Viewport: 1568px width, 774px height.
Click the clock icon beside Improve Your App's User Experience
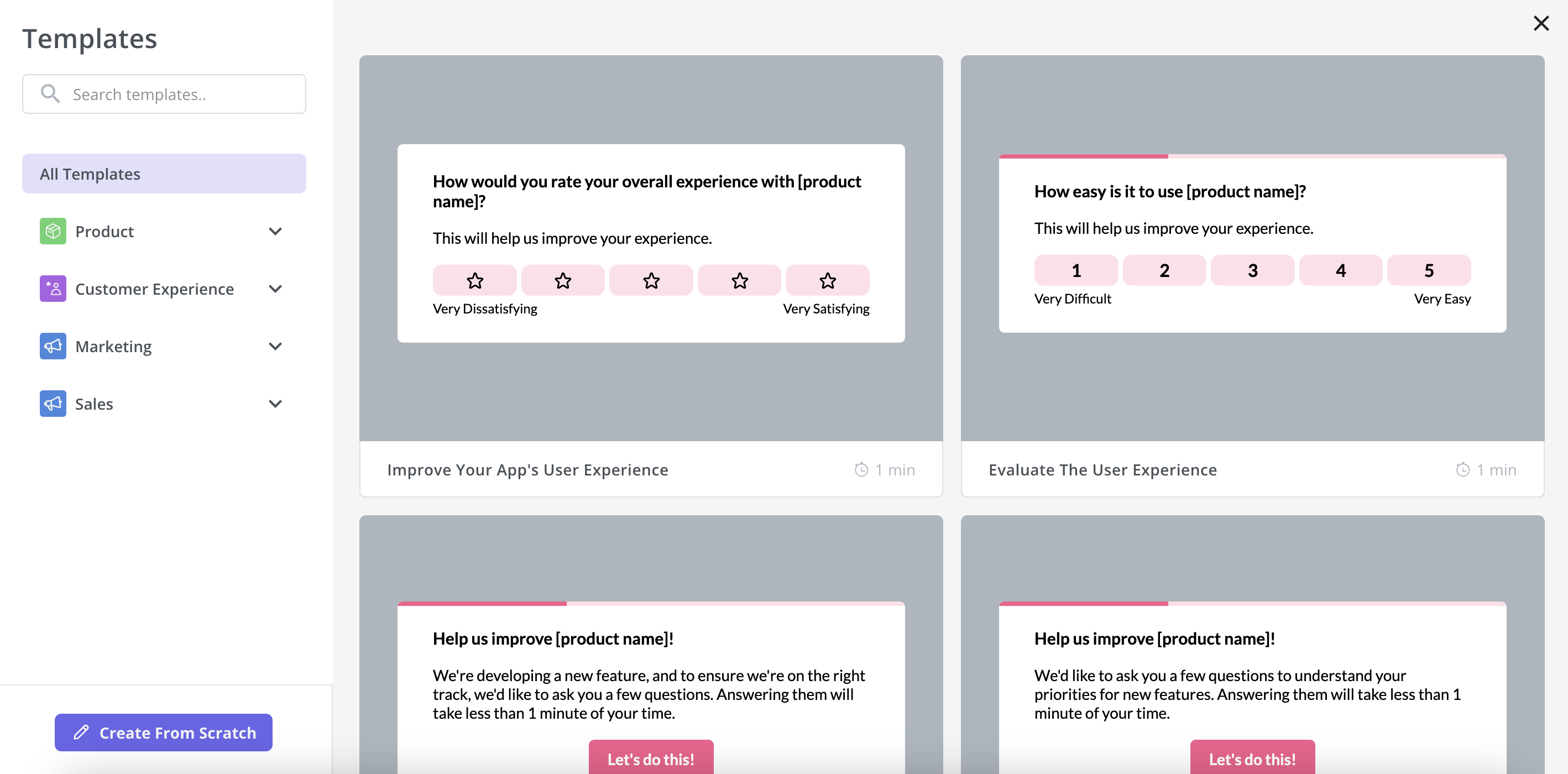(860, 469)
